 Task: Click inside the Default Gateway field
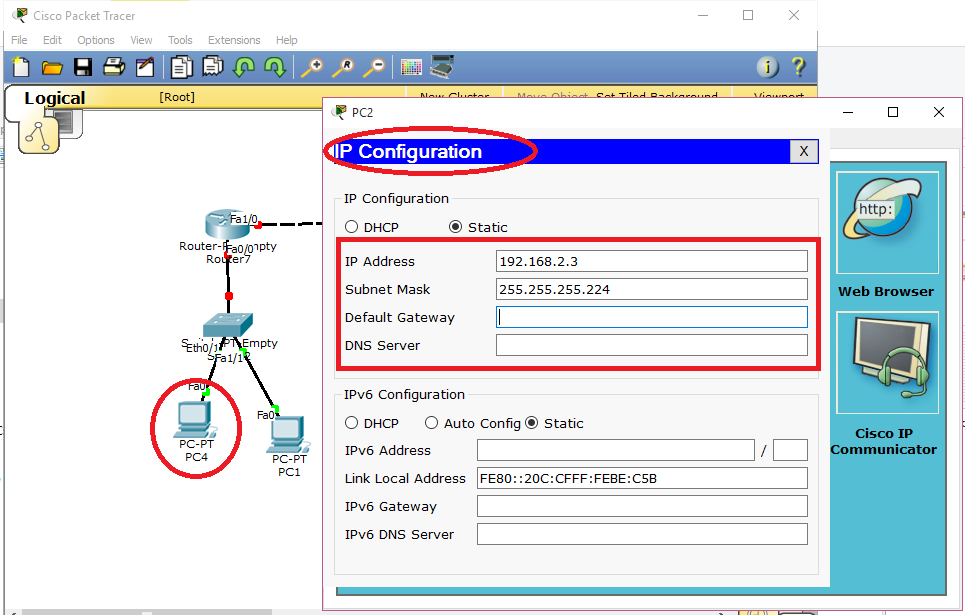pos(650,318)
